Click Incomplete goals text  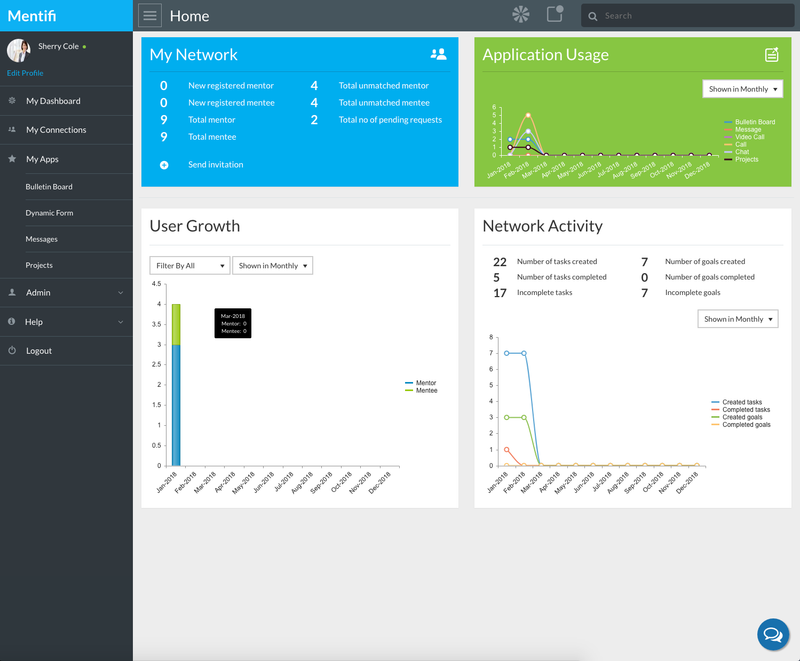(692, 292)
